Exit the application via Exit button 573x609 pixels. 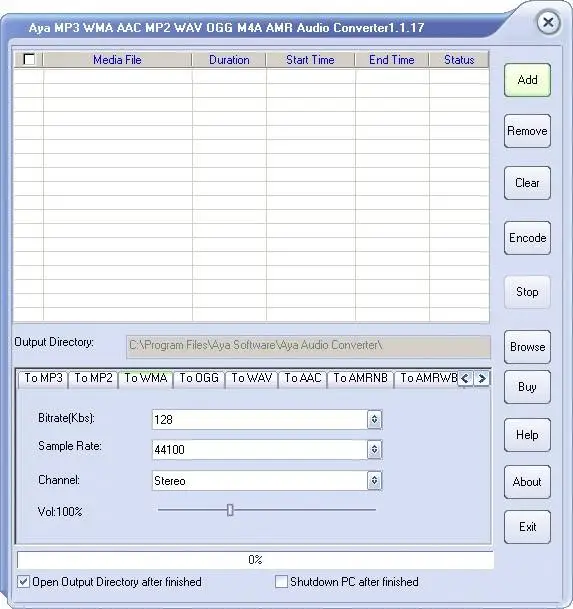tap(527, 527)
